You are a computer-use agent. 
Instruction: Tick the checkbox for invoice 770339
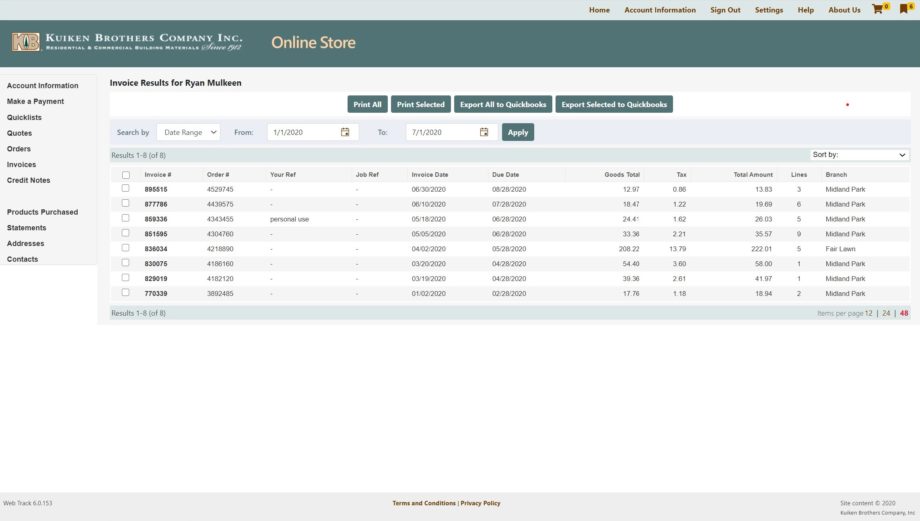click(125, 292)
